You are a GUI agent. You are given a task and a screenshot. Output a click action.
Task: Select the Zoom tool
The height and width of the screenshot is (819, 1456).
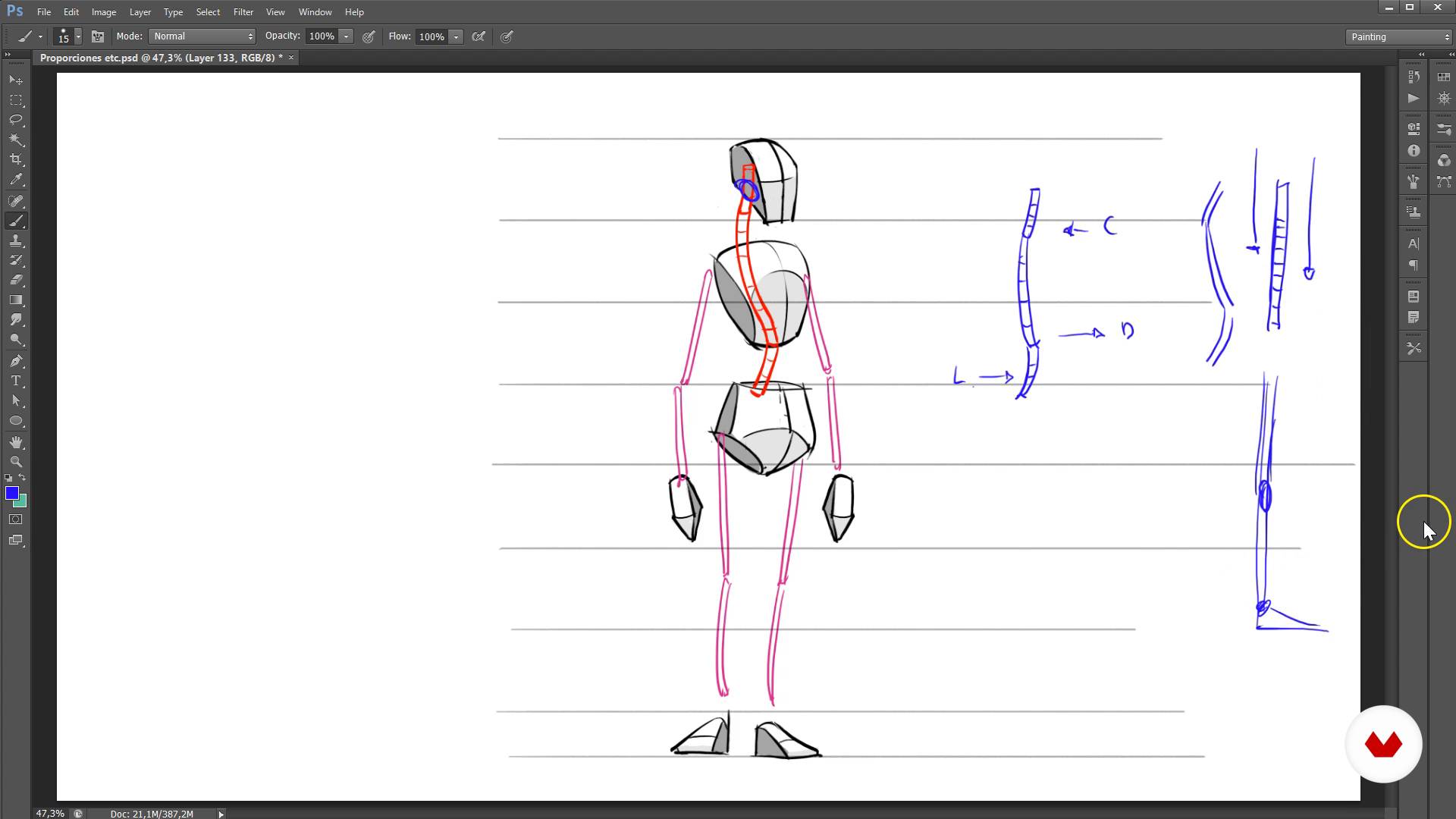[16, 462]
